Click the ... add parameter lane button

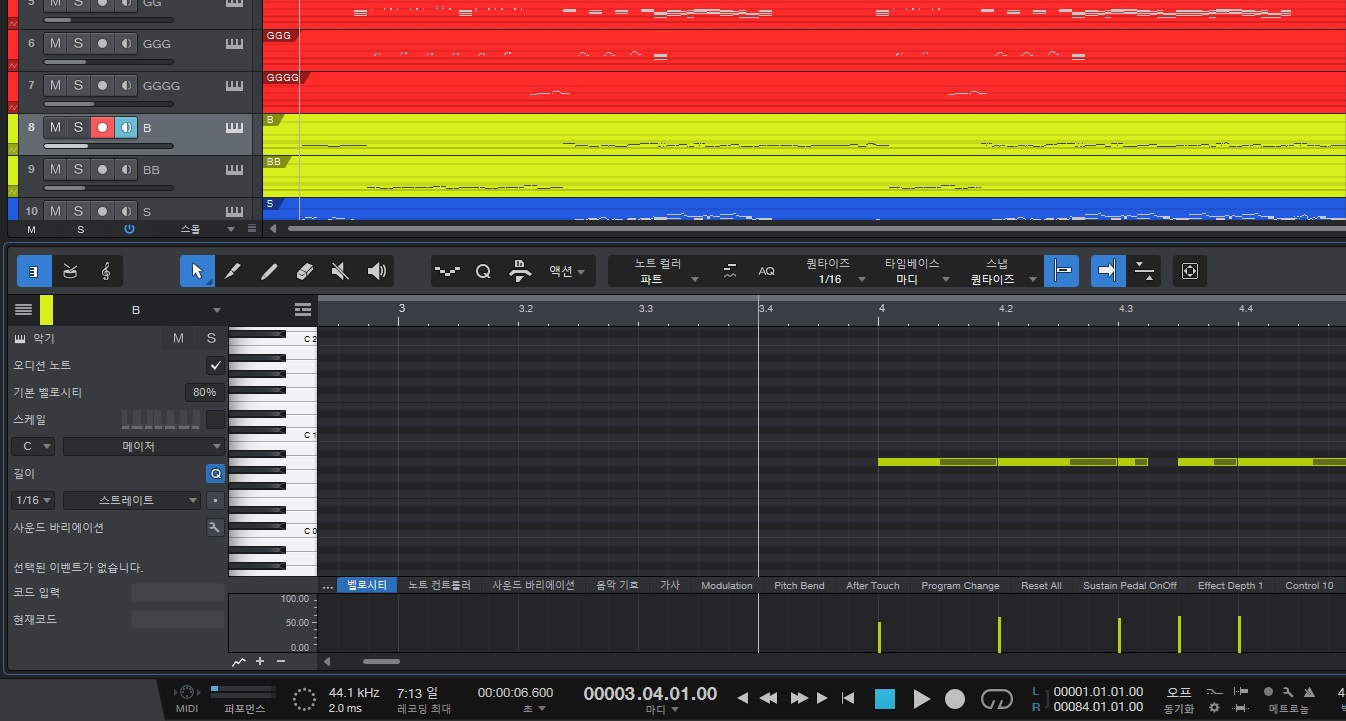point(327,585)
